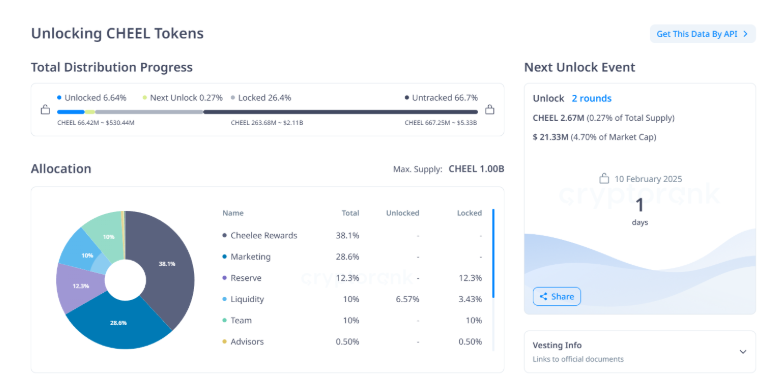Viewport: 781px width, 386px height.
Task: Expand the Vesting Info section chevron
Action: click(743, 352)
